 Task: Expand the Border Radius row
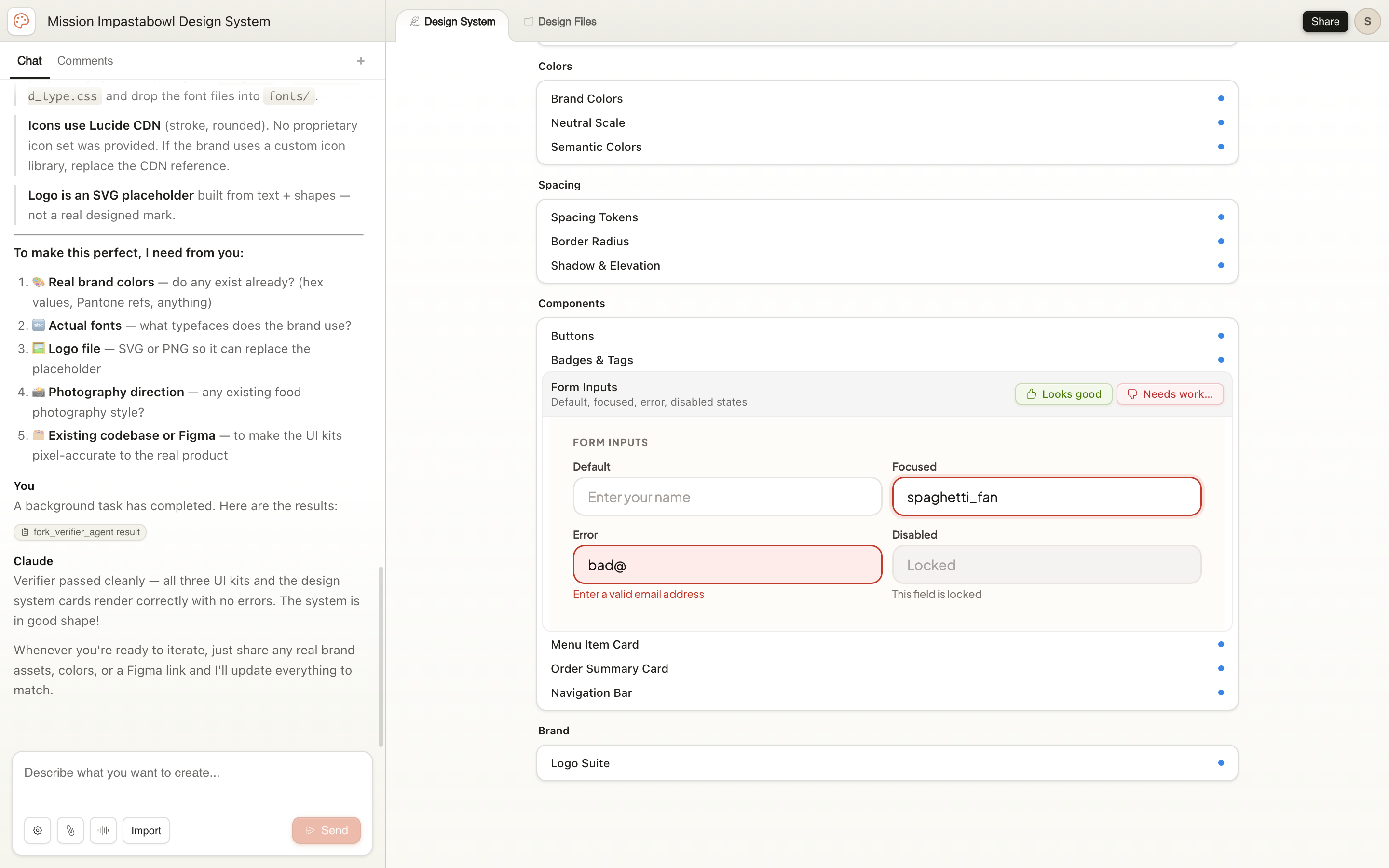(x=887, y=241)
